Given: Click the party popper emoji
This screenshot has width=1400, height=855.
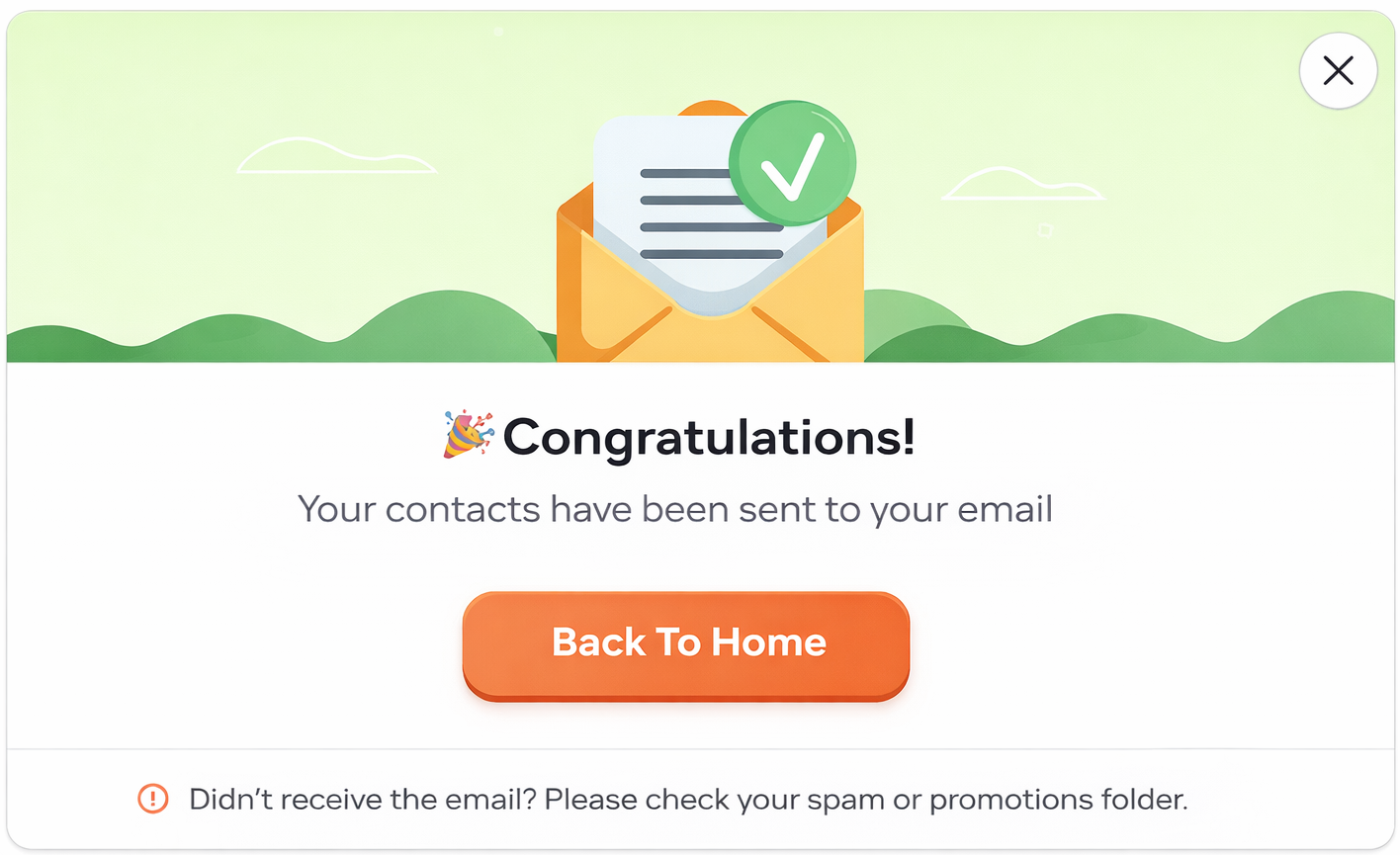Looking at the screenshot, I should pyautogui.click(x=467, y=435).
